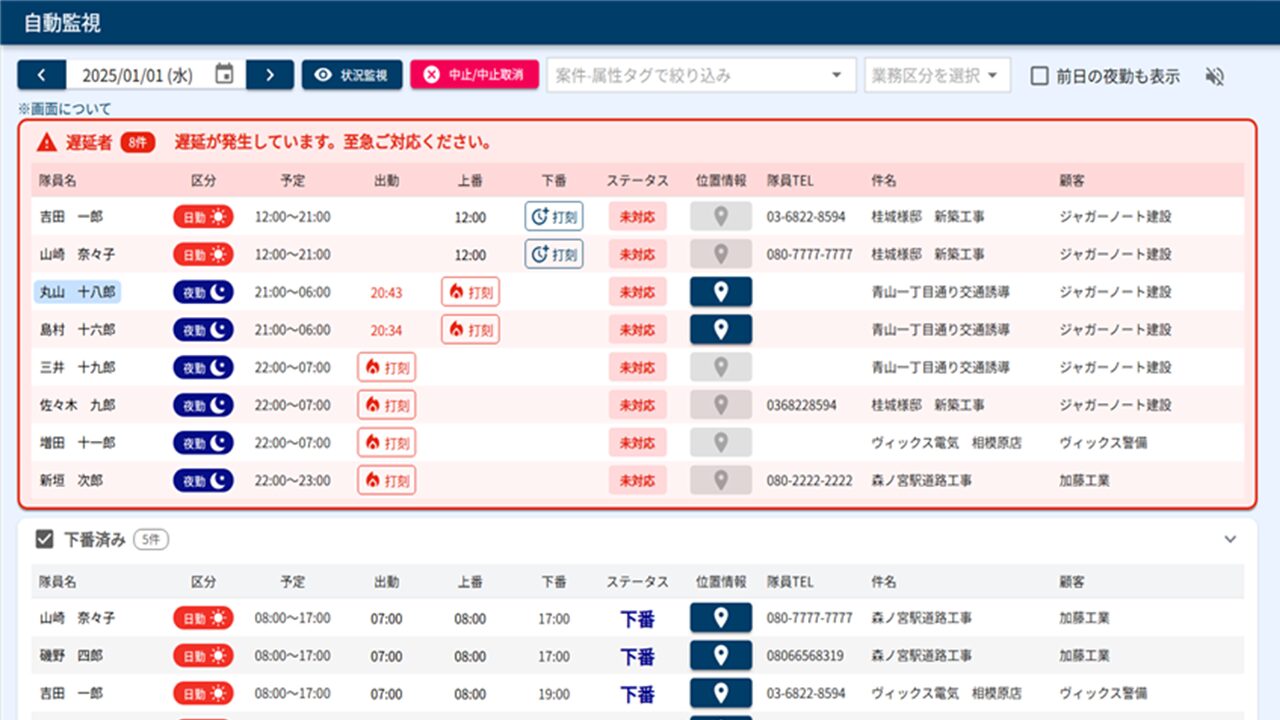Open the 案件-属性タグで絞り込み dropdown
The image size is (1280, 720).
coord(701,75)
